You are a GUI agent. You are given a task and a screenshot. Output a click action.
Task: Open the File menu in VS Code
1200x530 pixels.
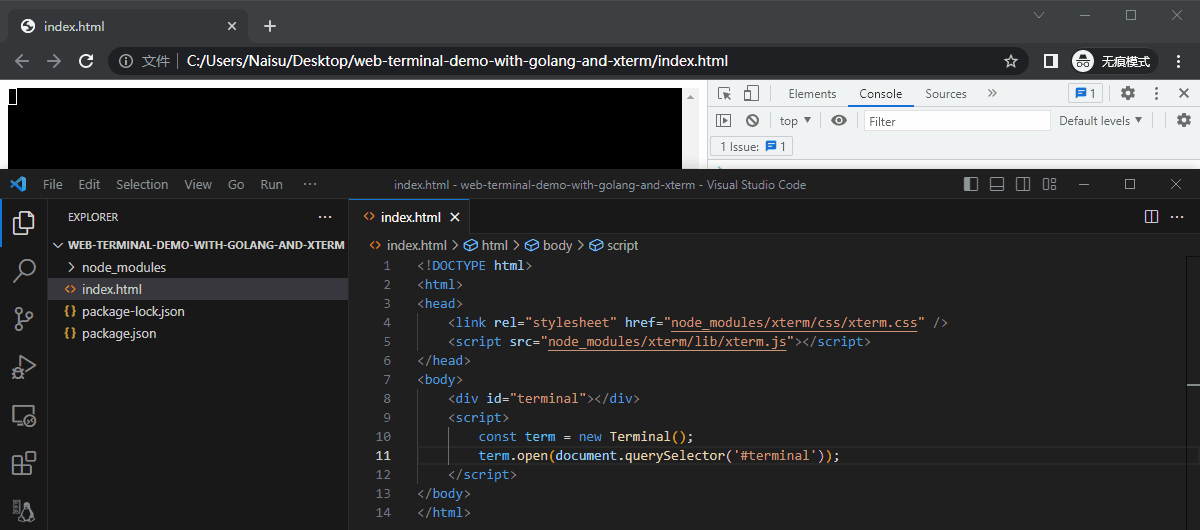[x=52, y=184]
